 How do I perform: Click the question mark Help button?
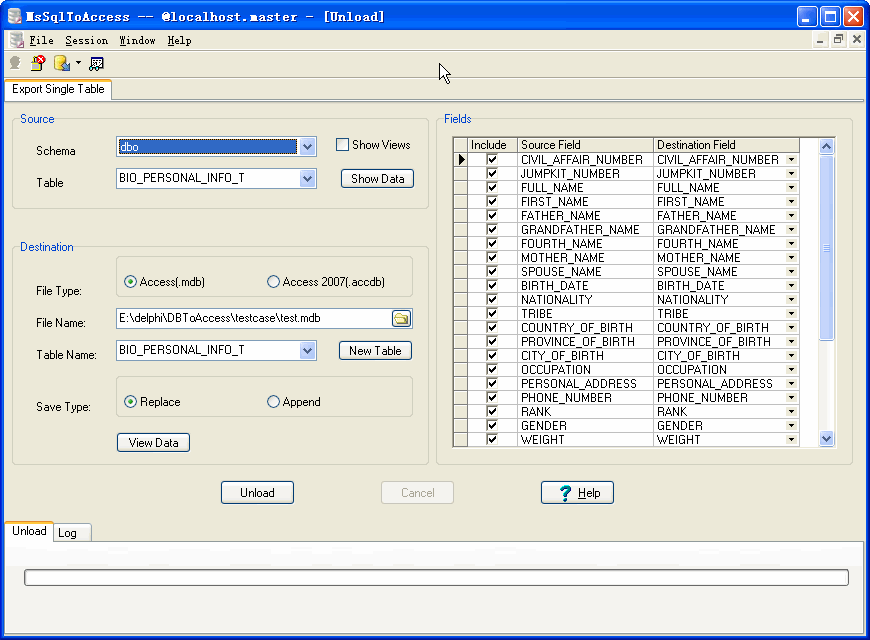point(577,493)
